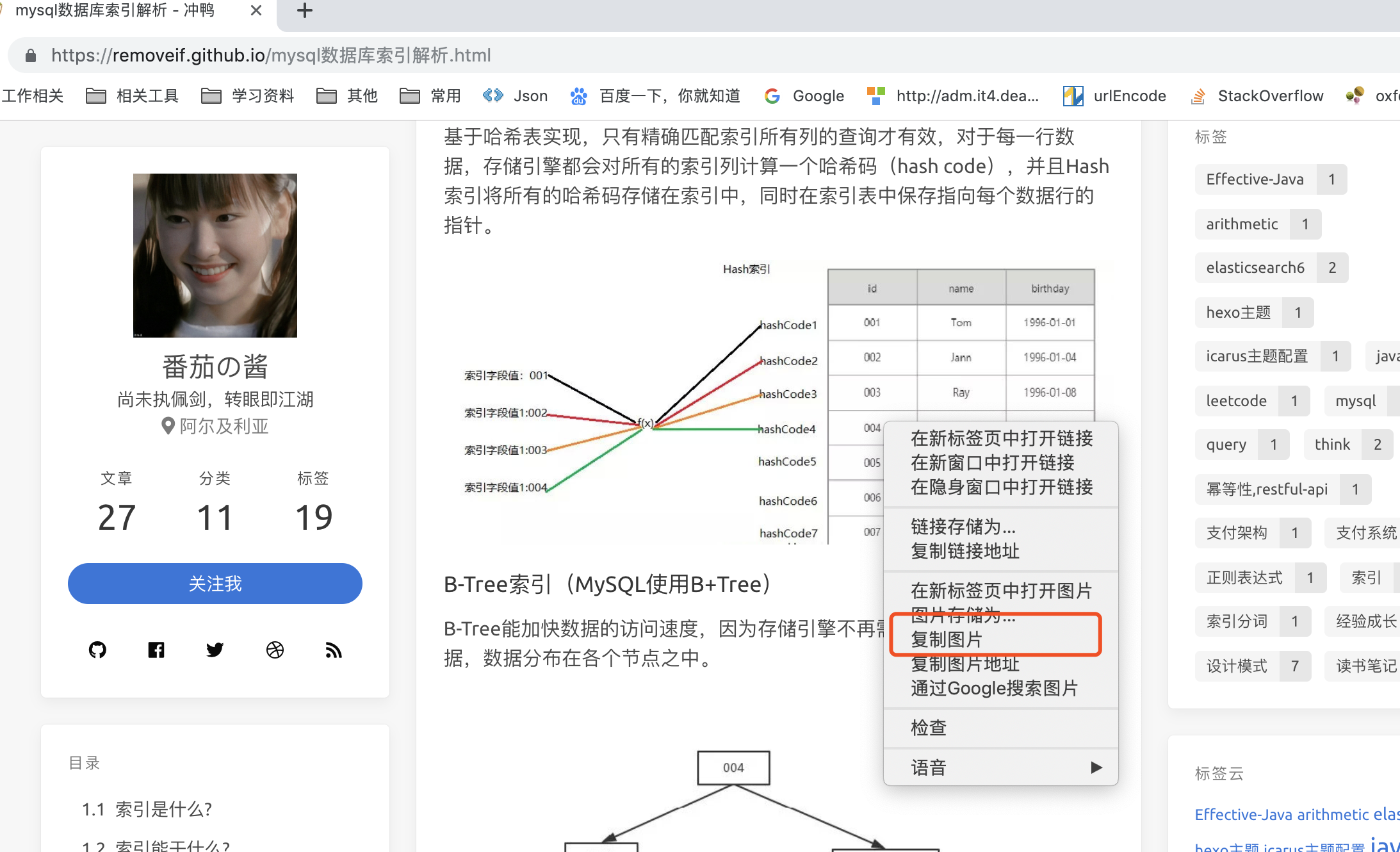The width and height of the screenshot is (1400, 852).
Task: Expand the 相关工具 bookmark folder
Action: [x=132, y=95]
